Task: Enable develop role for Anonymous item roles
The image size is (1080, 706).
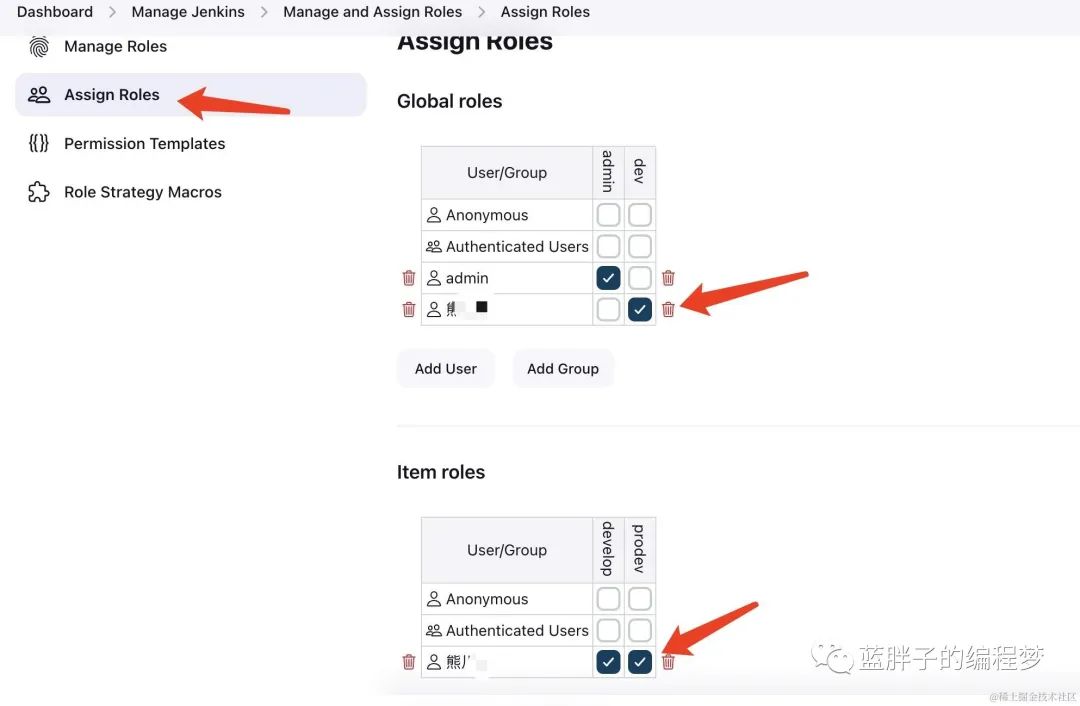Action: tap(608, 599)
